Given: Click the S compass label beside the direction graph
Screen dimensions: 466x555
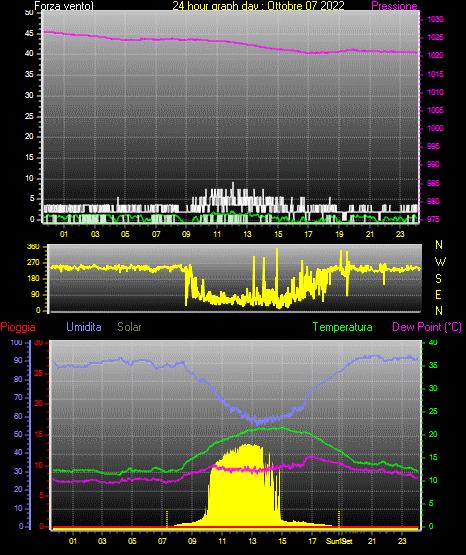Looking at the screenshot, I should [x=438, y=279].
